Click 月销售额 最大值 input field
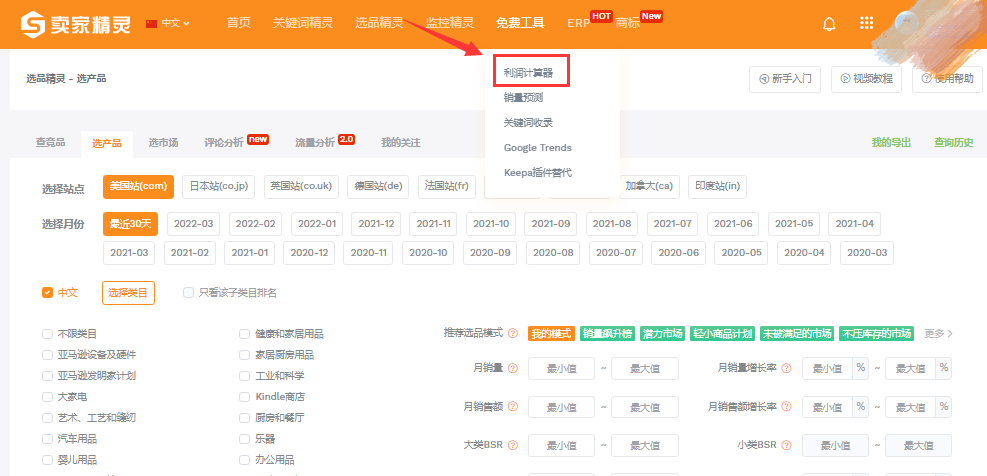Image resolution: width=987 pixels, height=476 pixels. click(x=645, y=407)
